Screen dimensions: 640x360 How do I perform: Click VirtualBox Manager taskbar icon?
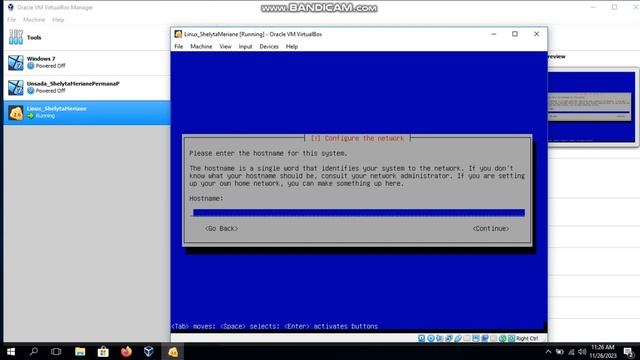(149, 351)
